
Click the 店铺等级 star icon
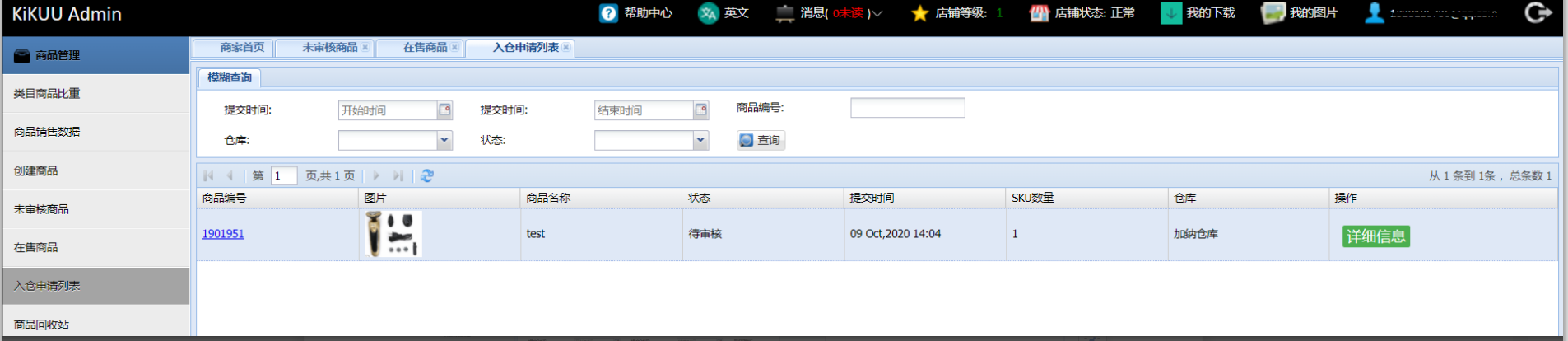pos(920,13)
